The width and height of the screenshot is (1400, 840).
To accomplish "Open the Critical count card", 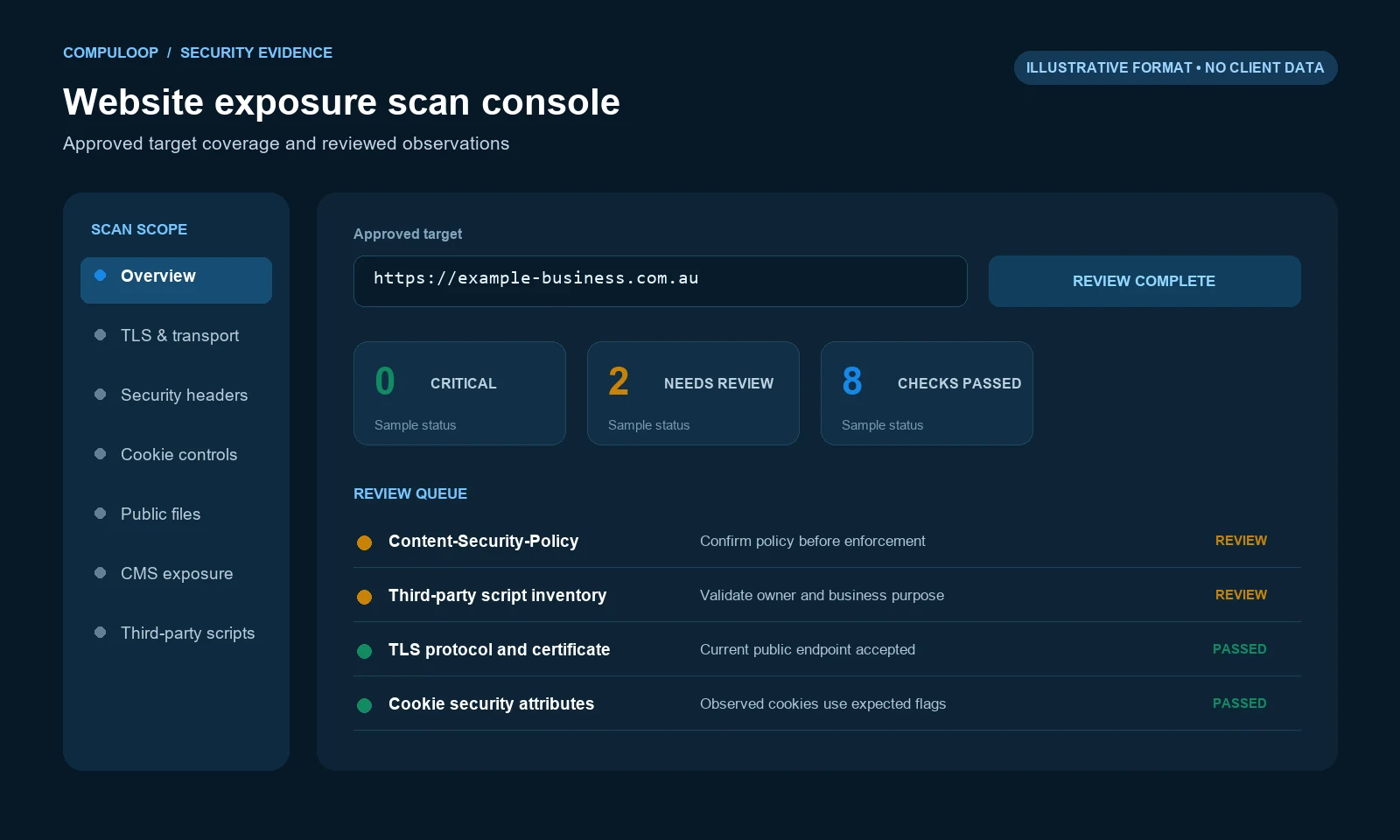I will (x=459, y=393).
